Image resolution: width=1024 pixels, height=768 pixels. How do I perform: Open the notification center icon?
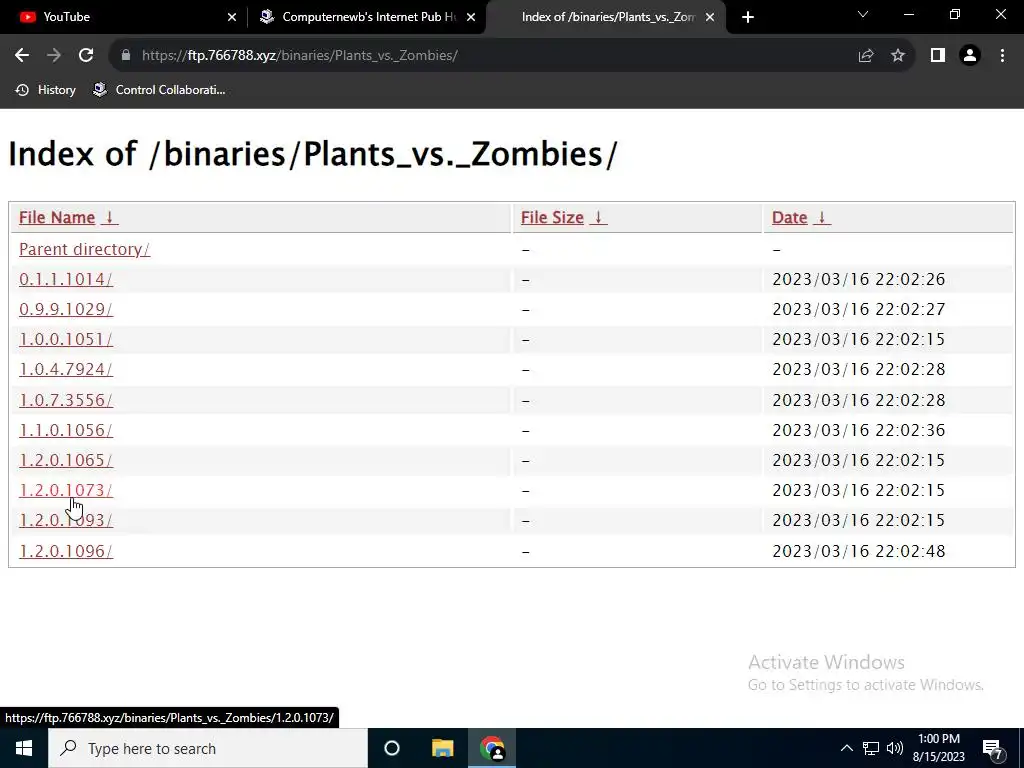pos(993,748)
